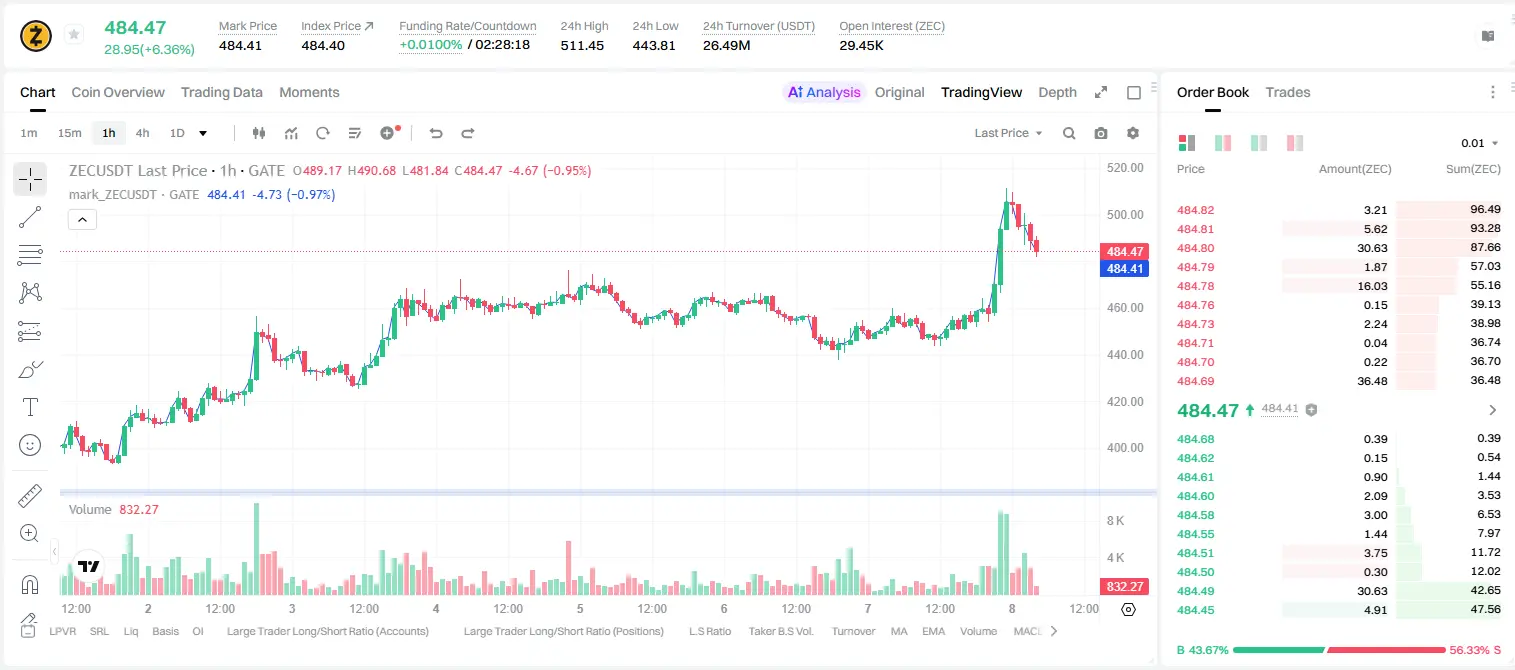
Task: Switch to the Trades tab
Action: click(x=1287, y=92)
